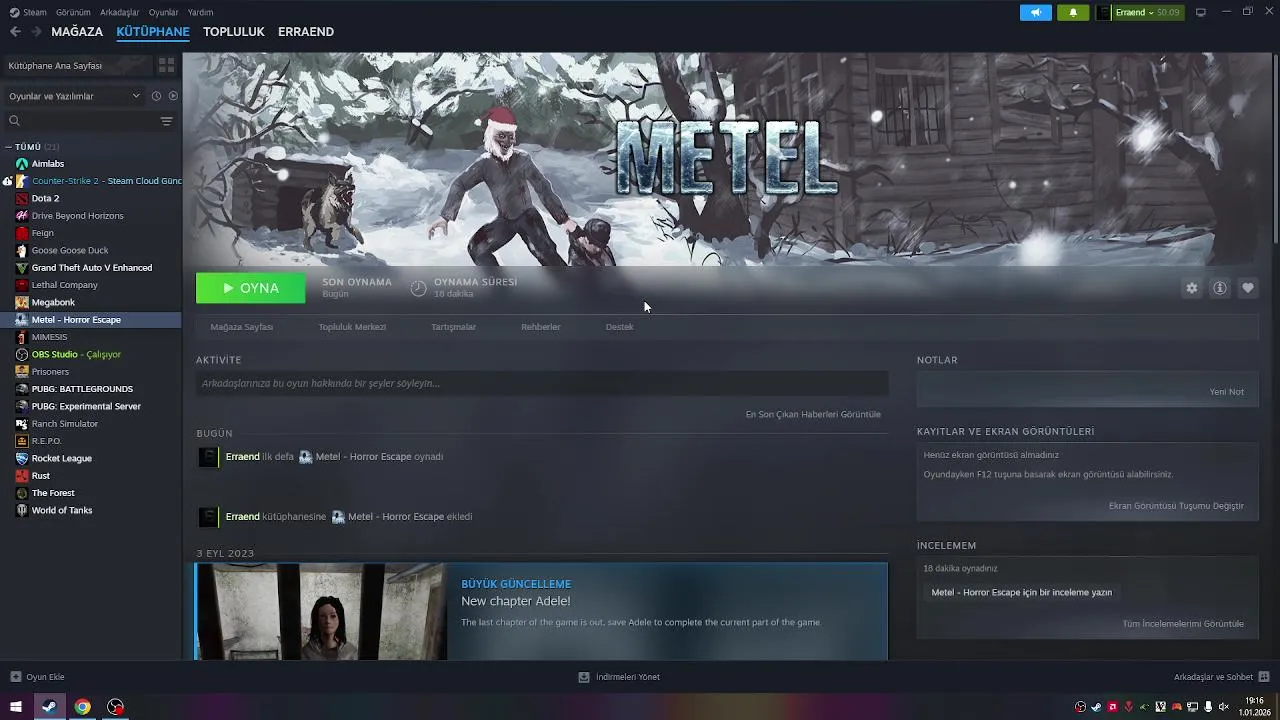The height and width of the screenshot is (720, 1280).
Task: Open Ekran Görüntüsü Tuşumu Değiştir
Action: pyautogui.click(x=1176, y=506)
